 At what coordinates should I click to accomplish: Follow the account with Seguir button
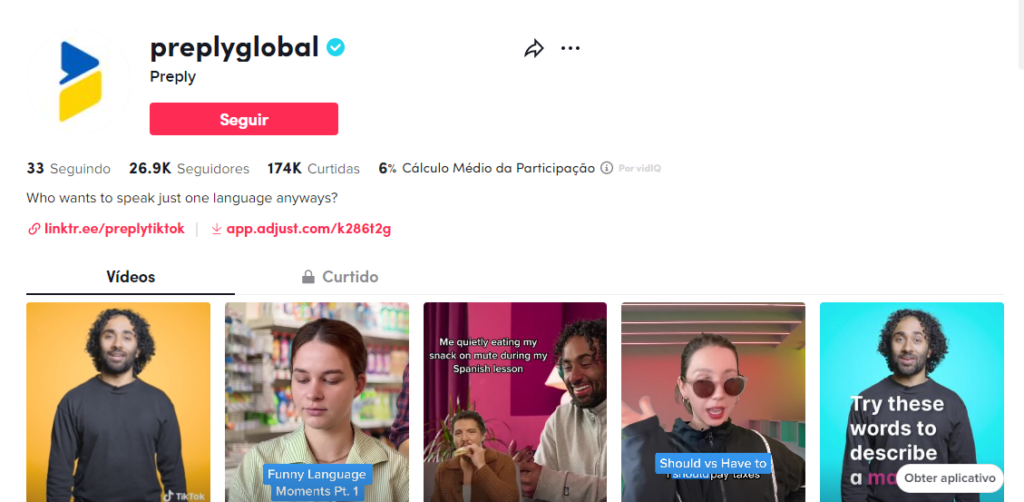point(244,119)
